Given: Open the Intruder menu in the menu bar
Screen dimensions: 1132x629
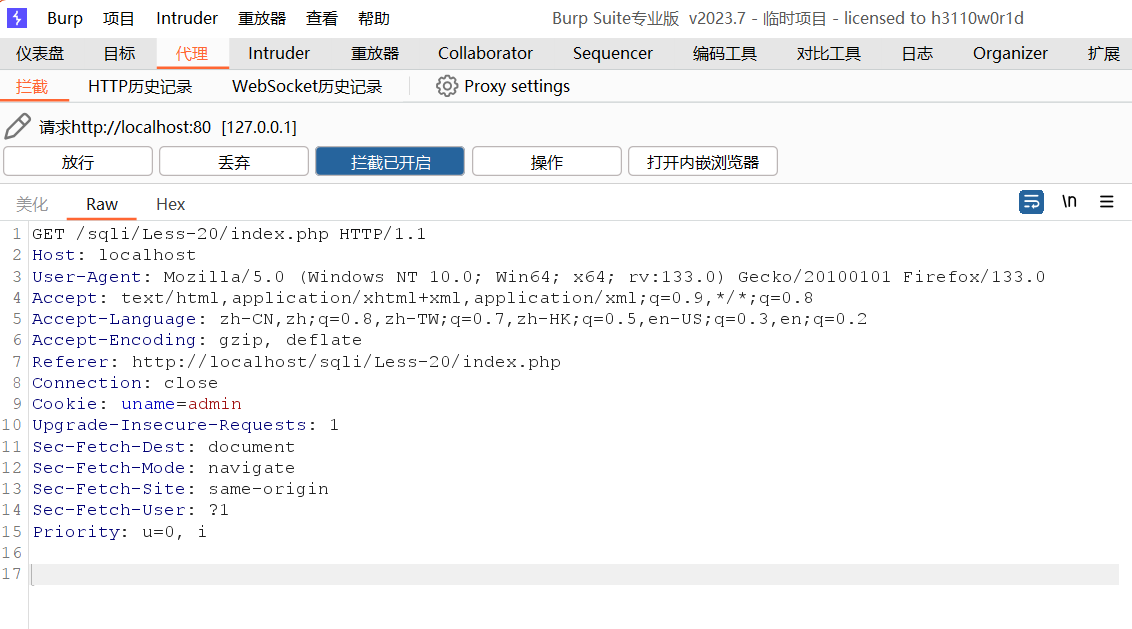Looking at the screenshot, I should tap(187, 18).
